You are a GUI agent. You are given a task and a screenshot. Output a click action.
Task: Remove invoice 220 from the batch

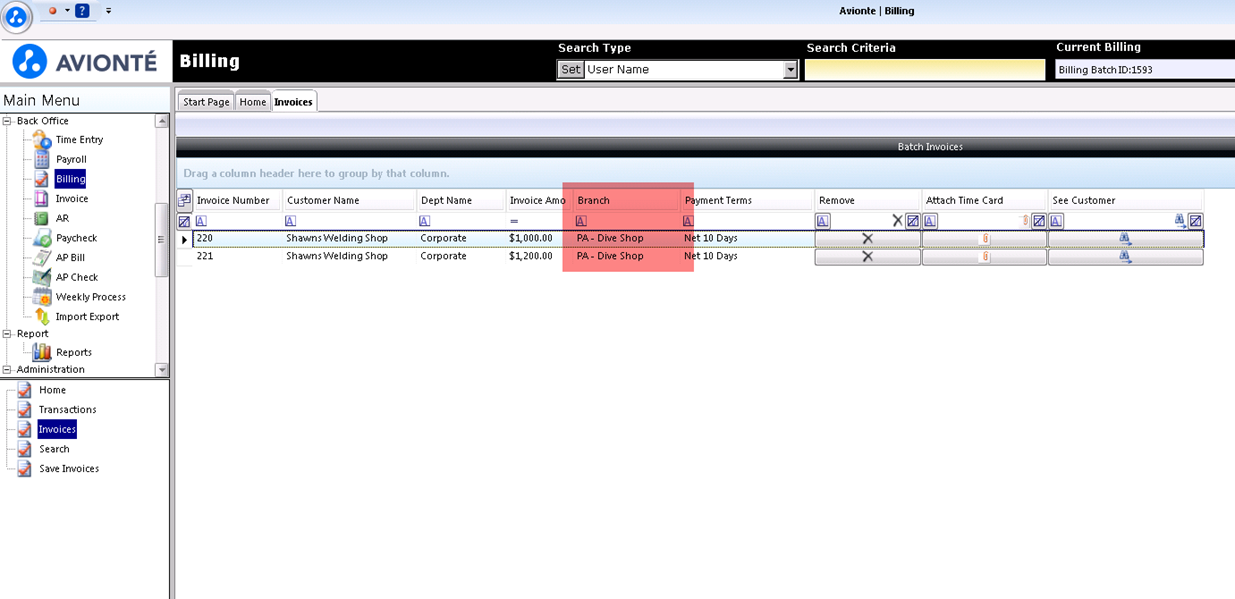pyautogui.click(x=867, y=239)
